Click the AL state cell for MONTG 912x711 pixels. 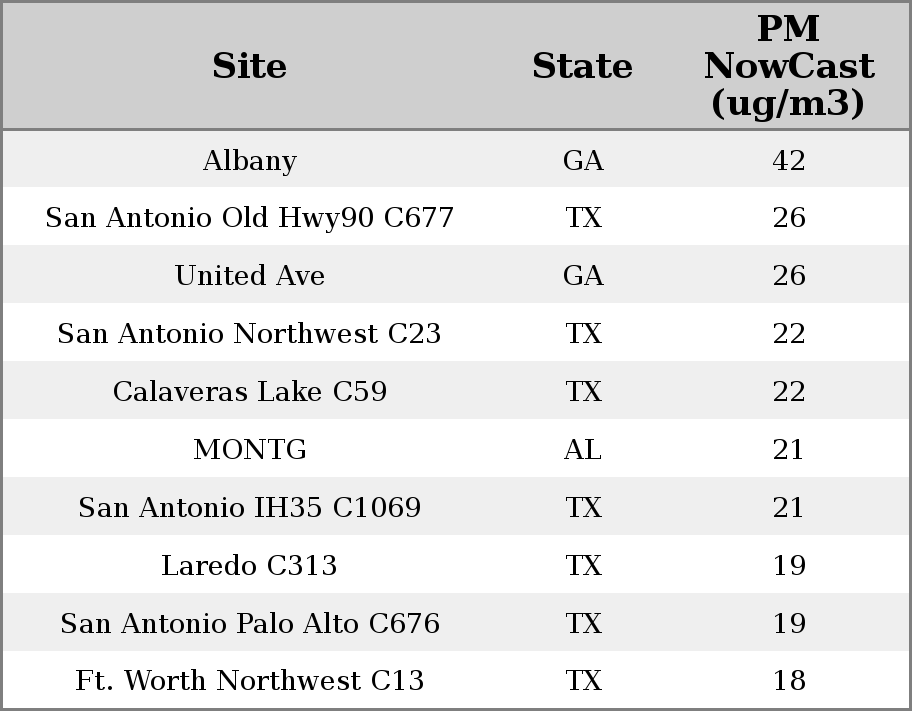point(583,450)
